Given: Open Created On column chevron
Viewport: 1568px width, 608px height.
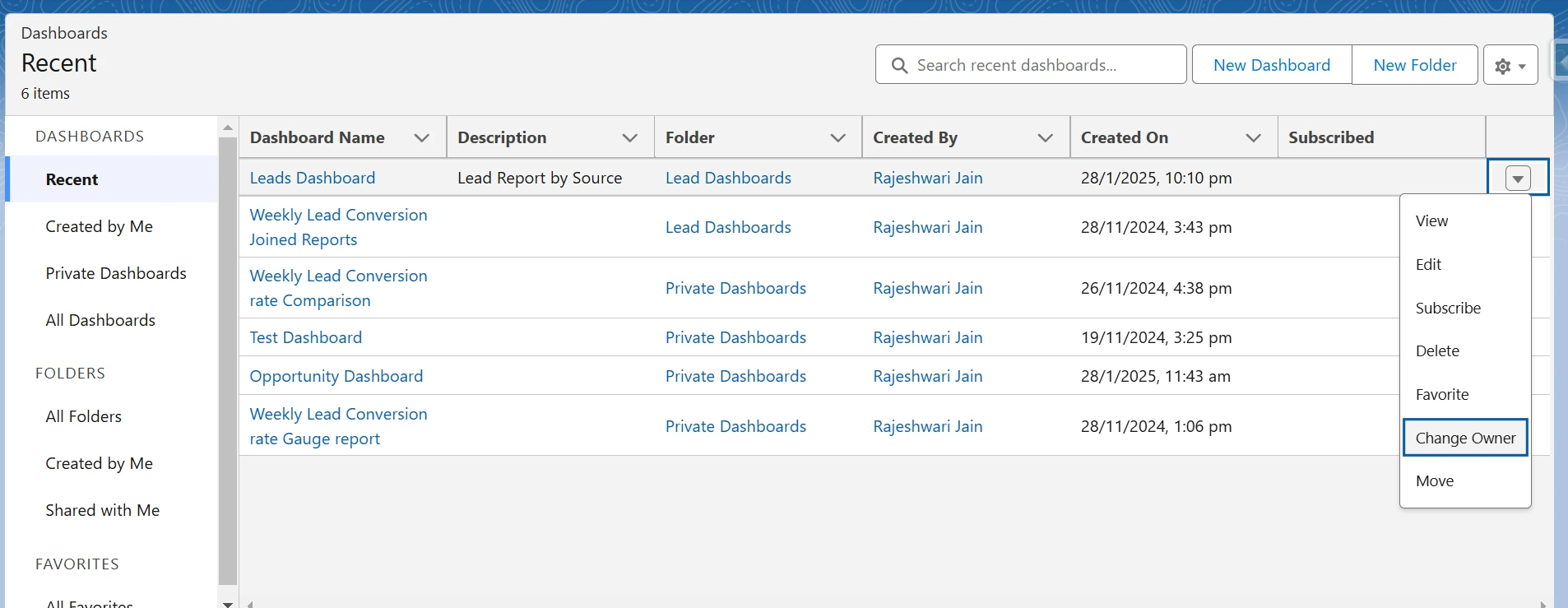Looking at the screenshot, I should click(1253, 137).
